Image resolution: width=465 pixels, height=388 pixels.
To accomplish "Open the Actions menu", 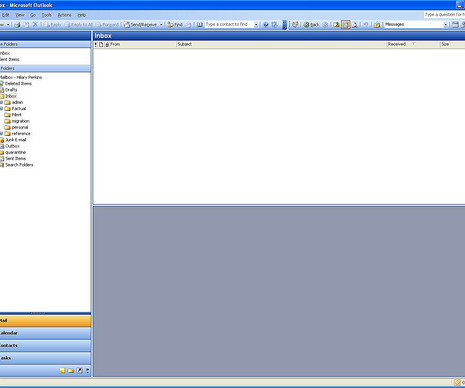I will (64, 15).
